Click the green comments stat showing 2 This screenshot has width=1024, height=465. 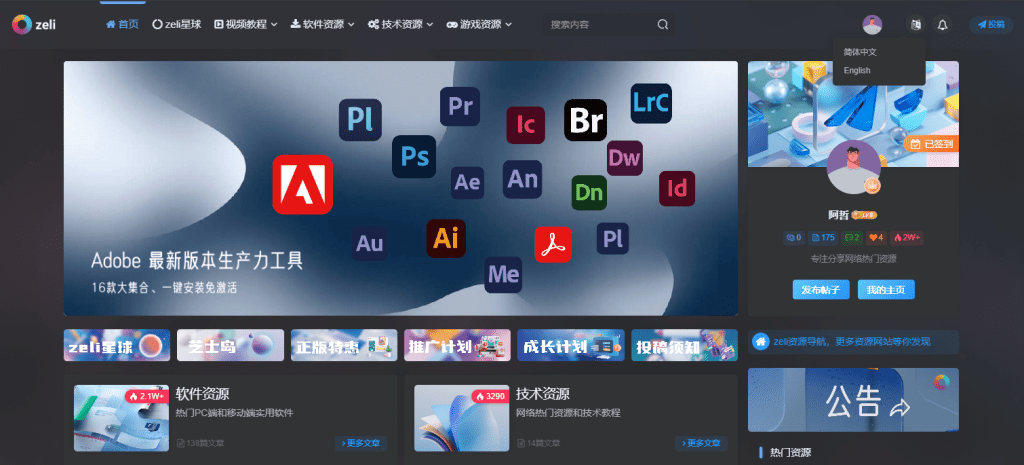pos(853,238)
